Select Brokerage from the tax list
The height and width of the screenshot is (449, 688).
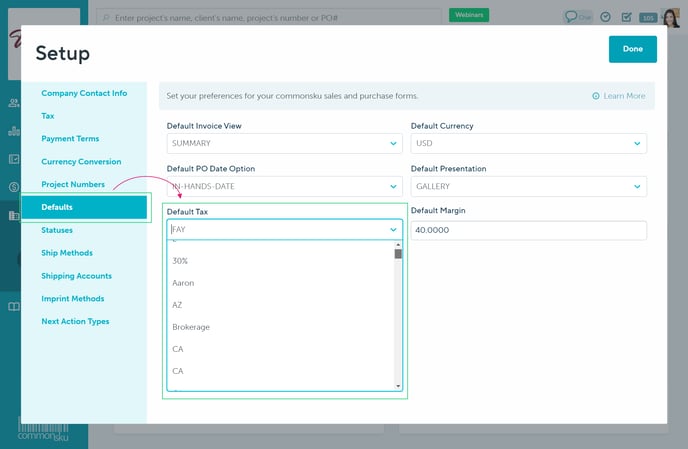tap(191, 327)
